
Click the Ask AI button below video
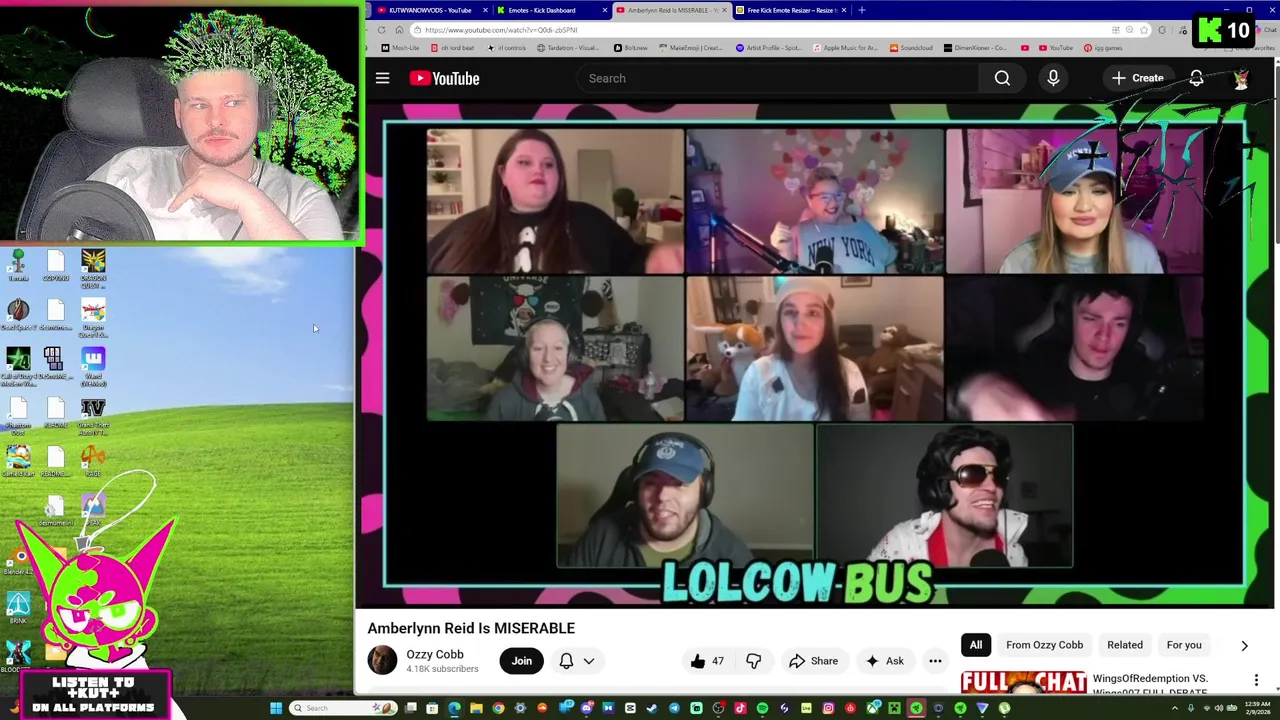[884, 661]
